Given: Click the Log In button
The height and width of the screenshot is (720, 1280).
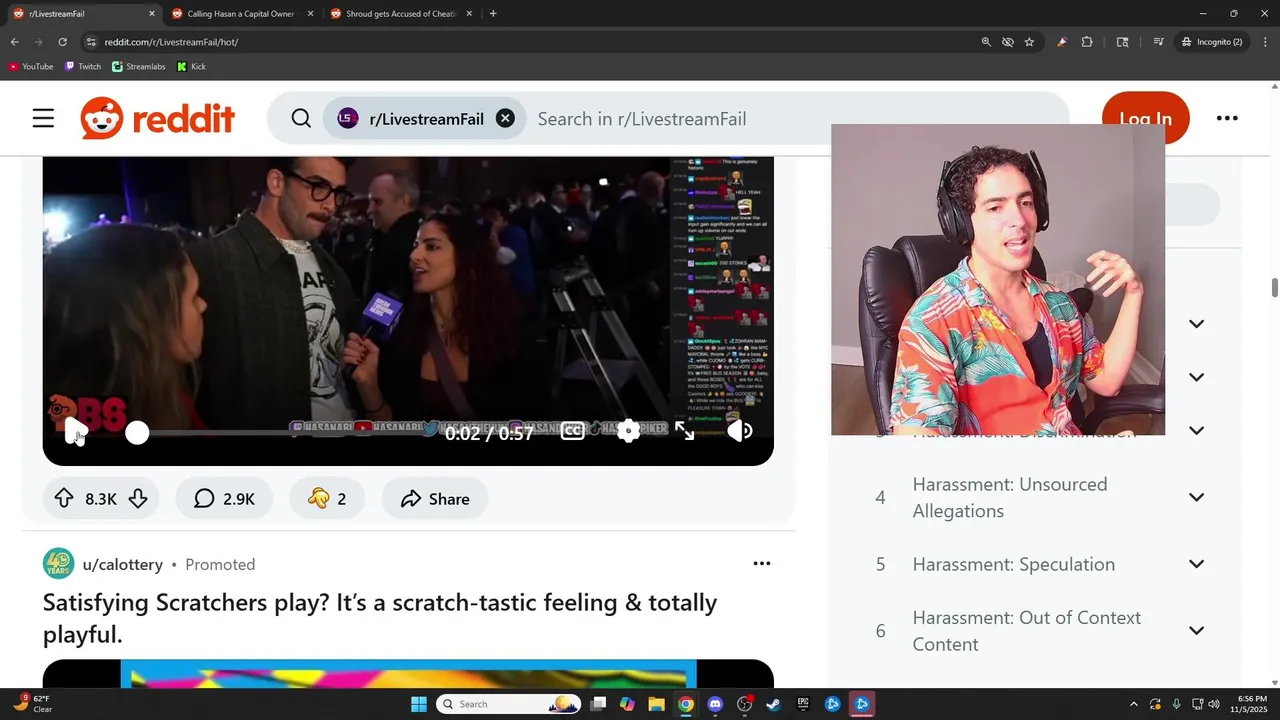Looking at the screenshot, I should (x=1145, y=119).
